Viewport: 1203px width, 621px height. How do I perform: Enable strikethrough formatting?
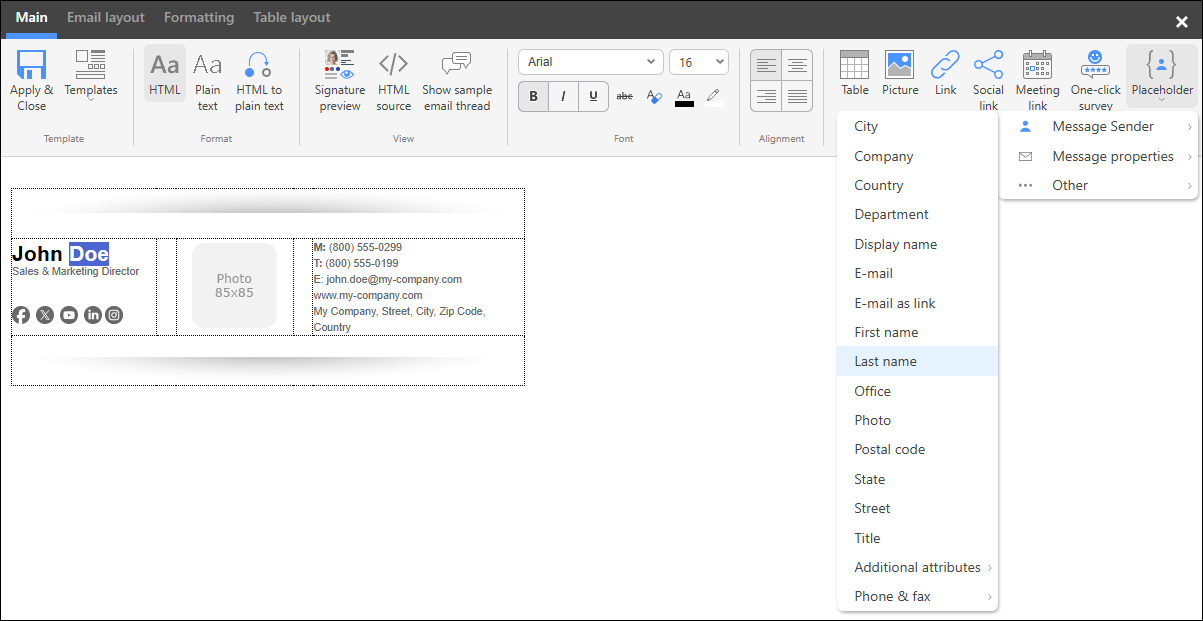(x=624, y=96)
